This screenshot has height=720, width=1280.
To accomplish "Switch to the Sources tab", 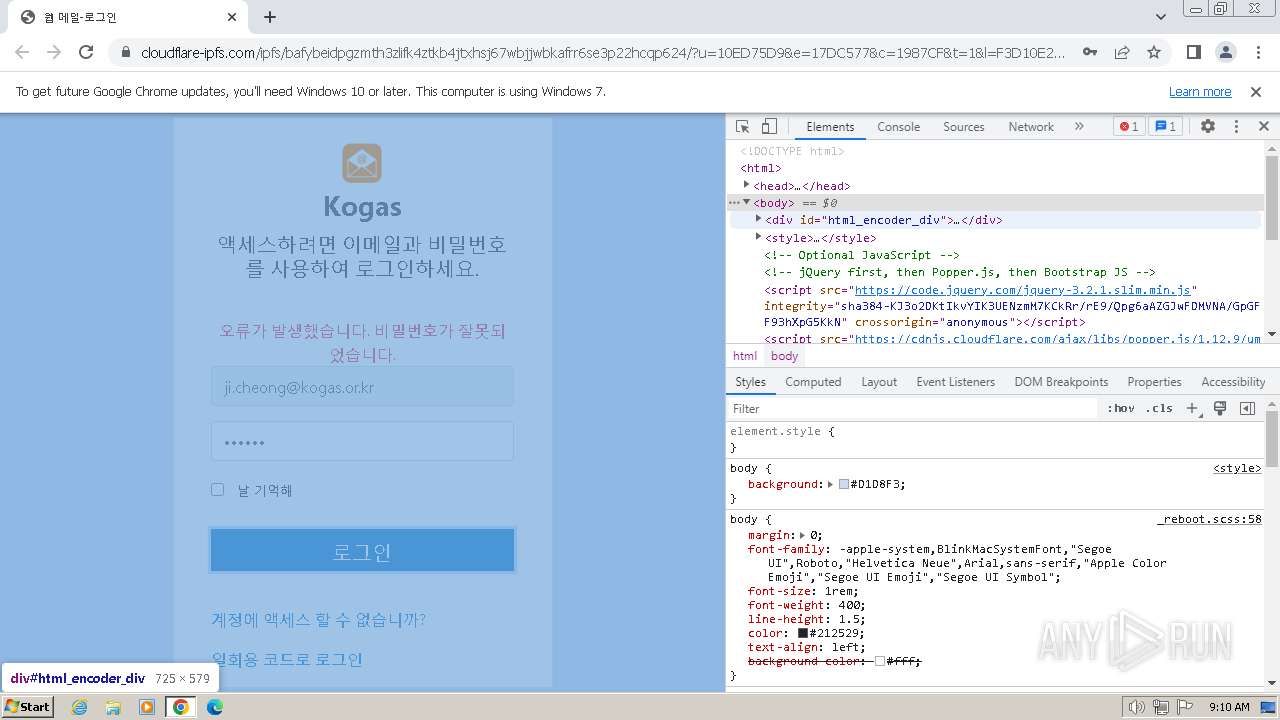I will 964,127.
